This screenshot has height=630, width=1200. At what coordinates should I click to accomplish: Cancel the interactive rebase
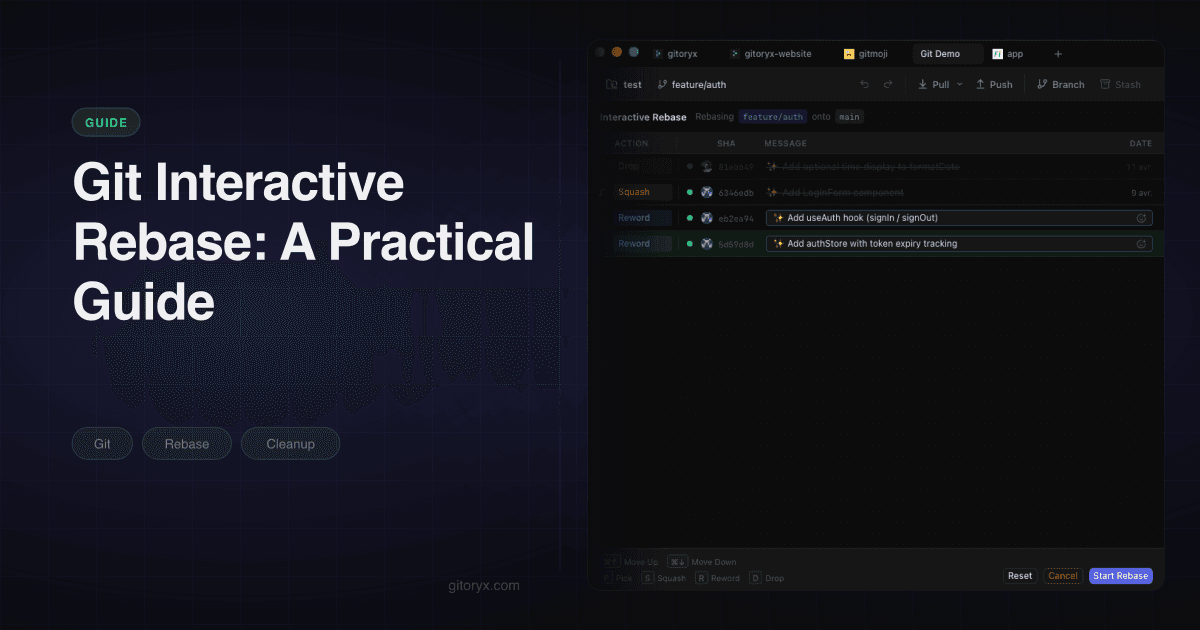click(1063, 576)
